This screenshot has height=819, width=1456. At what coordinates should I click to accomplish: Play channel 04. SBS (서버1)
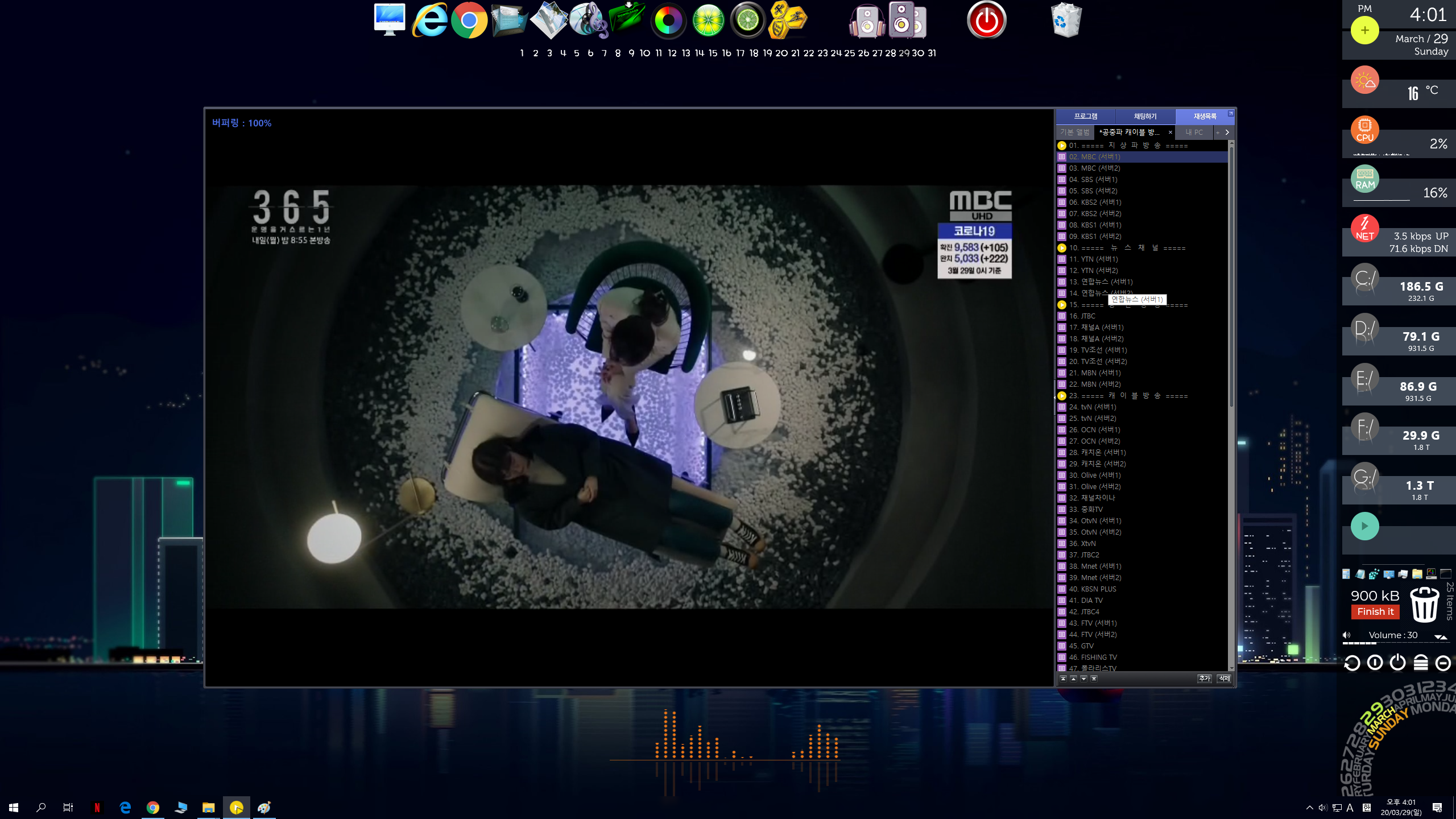point(1142,180)
